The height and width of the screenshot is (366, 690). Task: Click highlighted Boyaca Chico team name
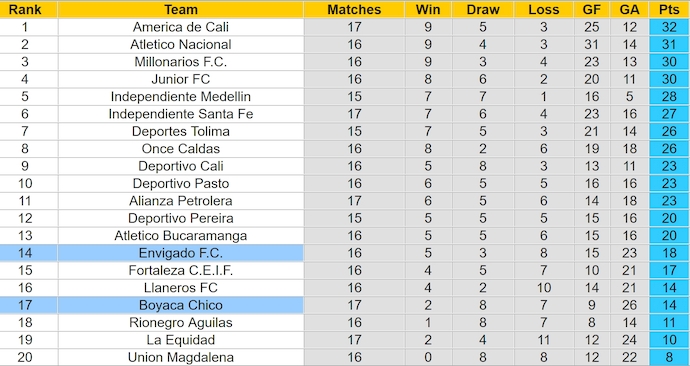tap(180, 305)
